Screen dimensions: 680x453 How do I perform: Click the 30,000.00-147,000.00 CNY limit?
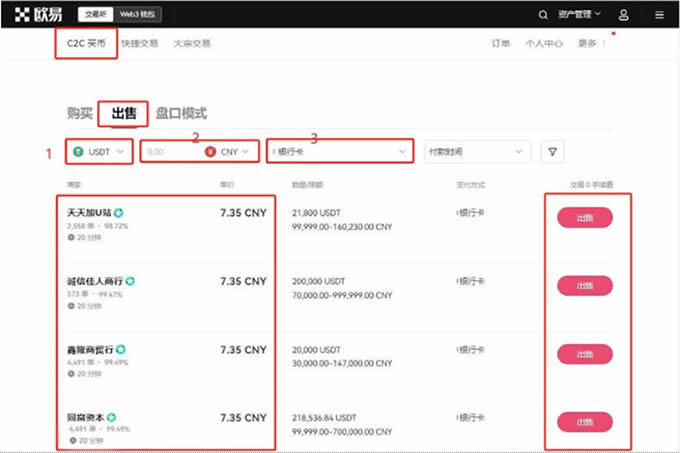click(x=342, y=363)
